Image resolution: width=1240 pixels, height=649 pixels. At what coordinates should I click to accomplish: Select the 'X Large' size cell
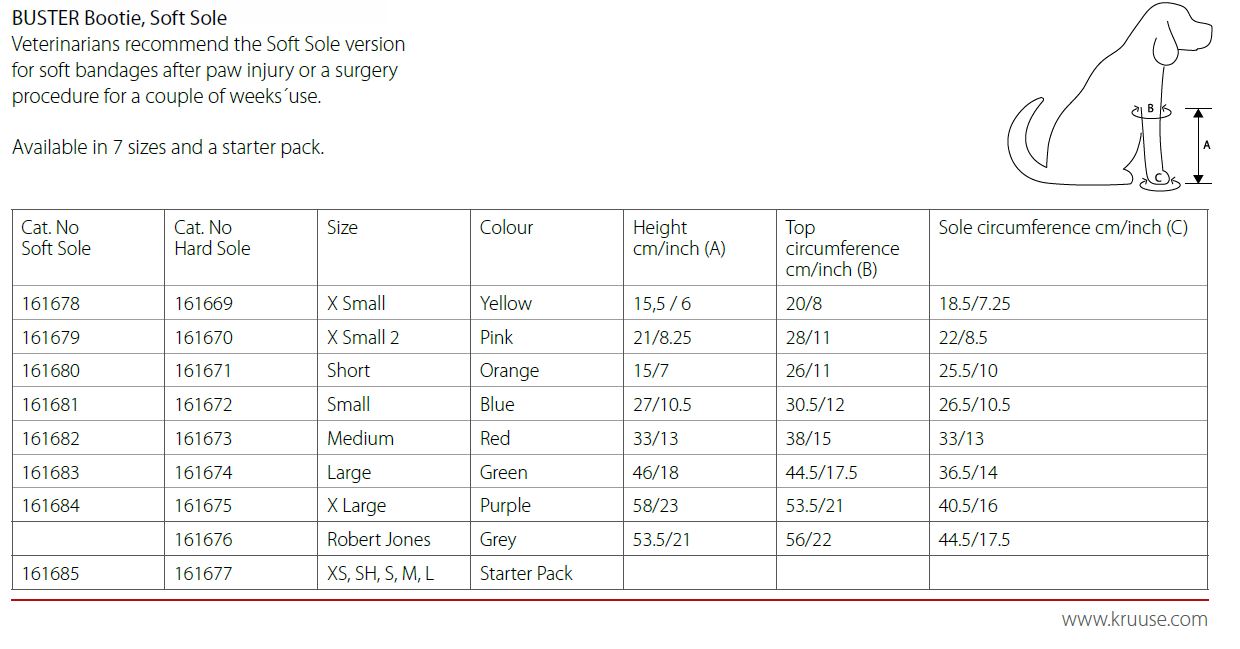(x=356, y=506)
